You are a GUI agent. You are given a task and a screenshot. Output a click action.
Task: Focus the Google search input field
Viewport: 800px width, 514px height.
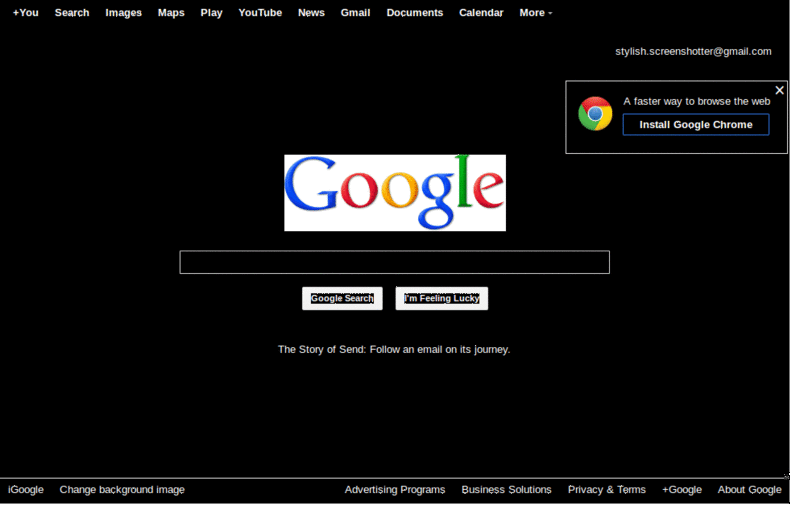[394, 262]
